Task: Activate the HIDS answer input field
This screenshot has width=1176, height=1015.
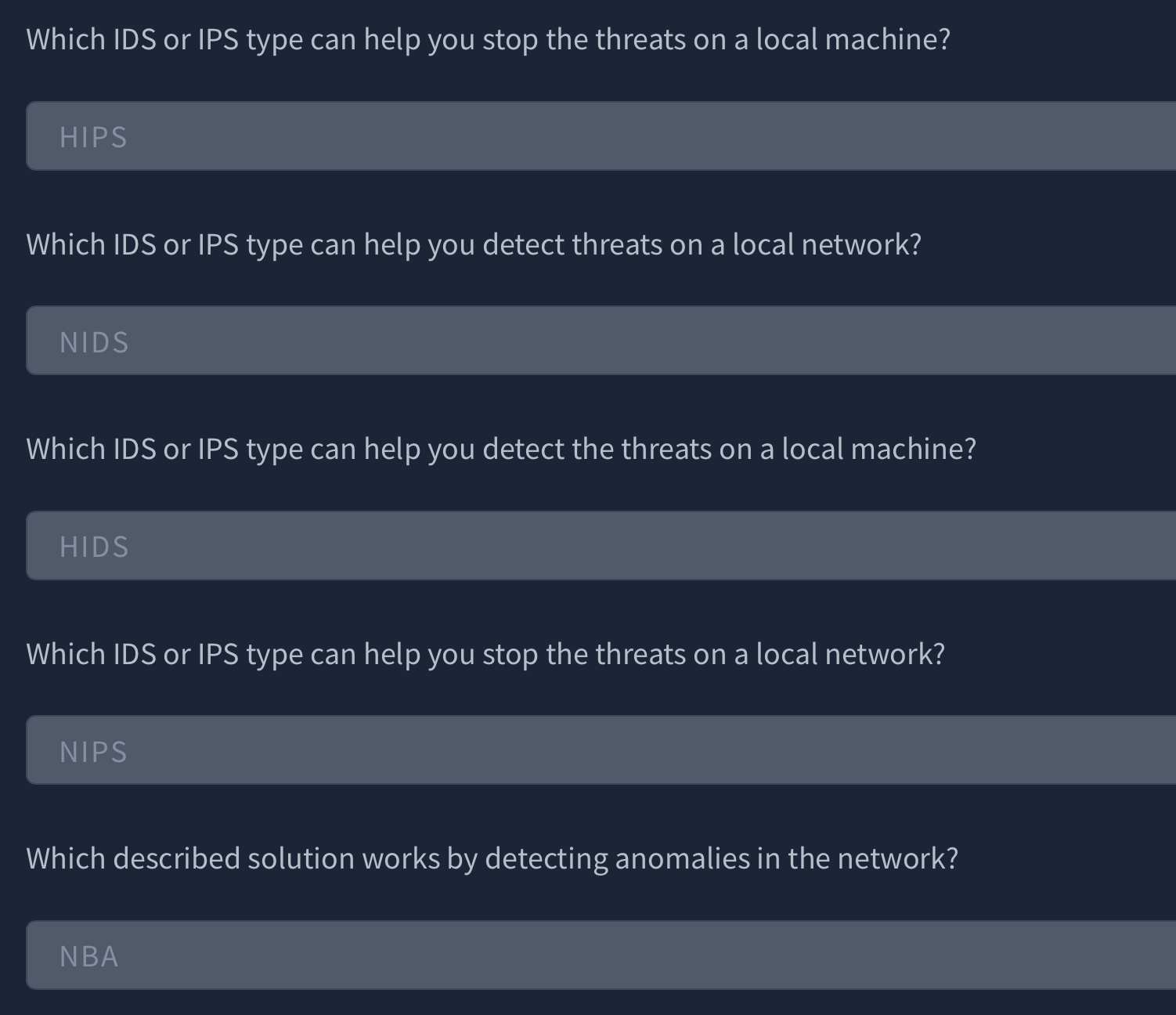Action: [601, 546]
